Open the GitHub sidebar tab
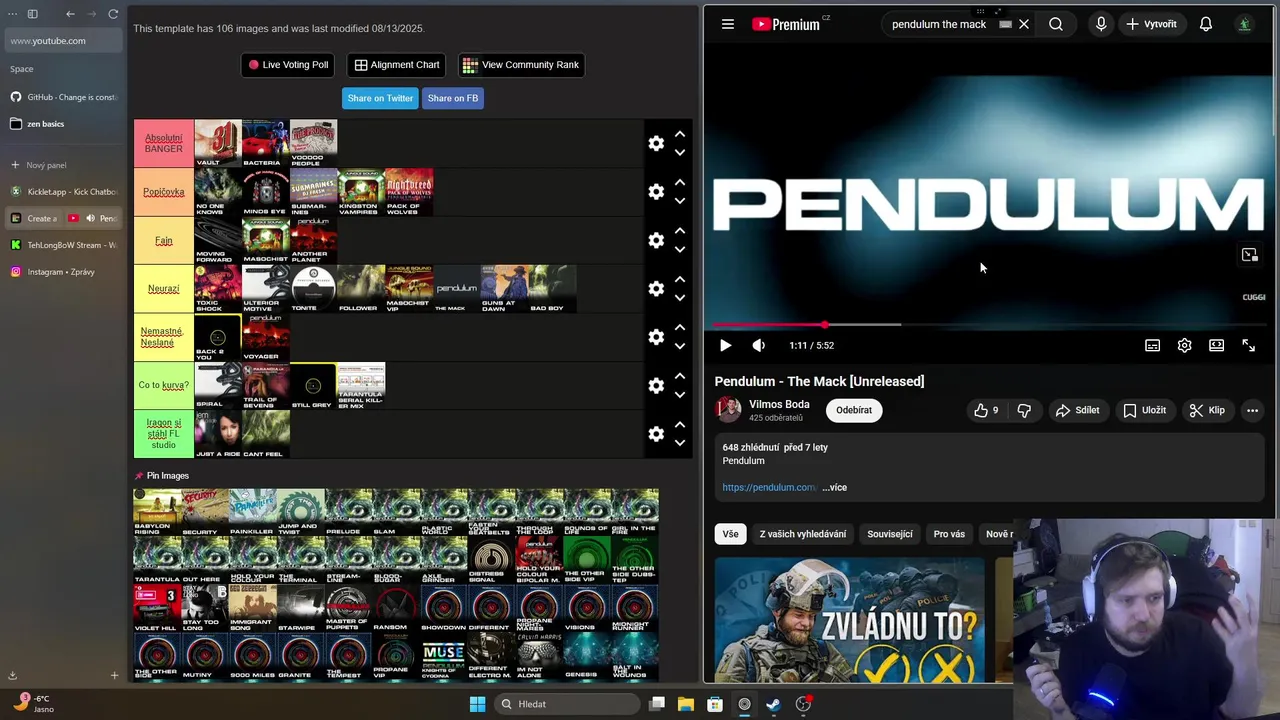The image size is (1280, 720). pyautogui.click(x=63, y=97)
